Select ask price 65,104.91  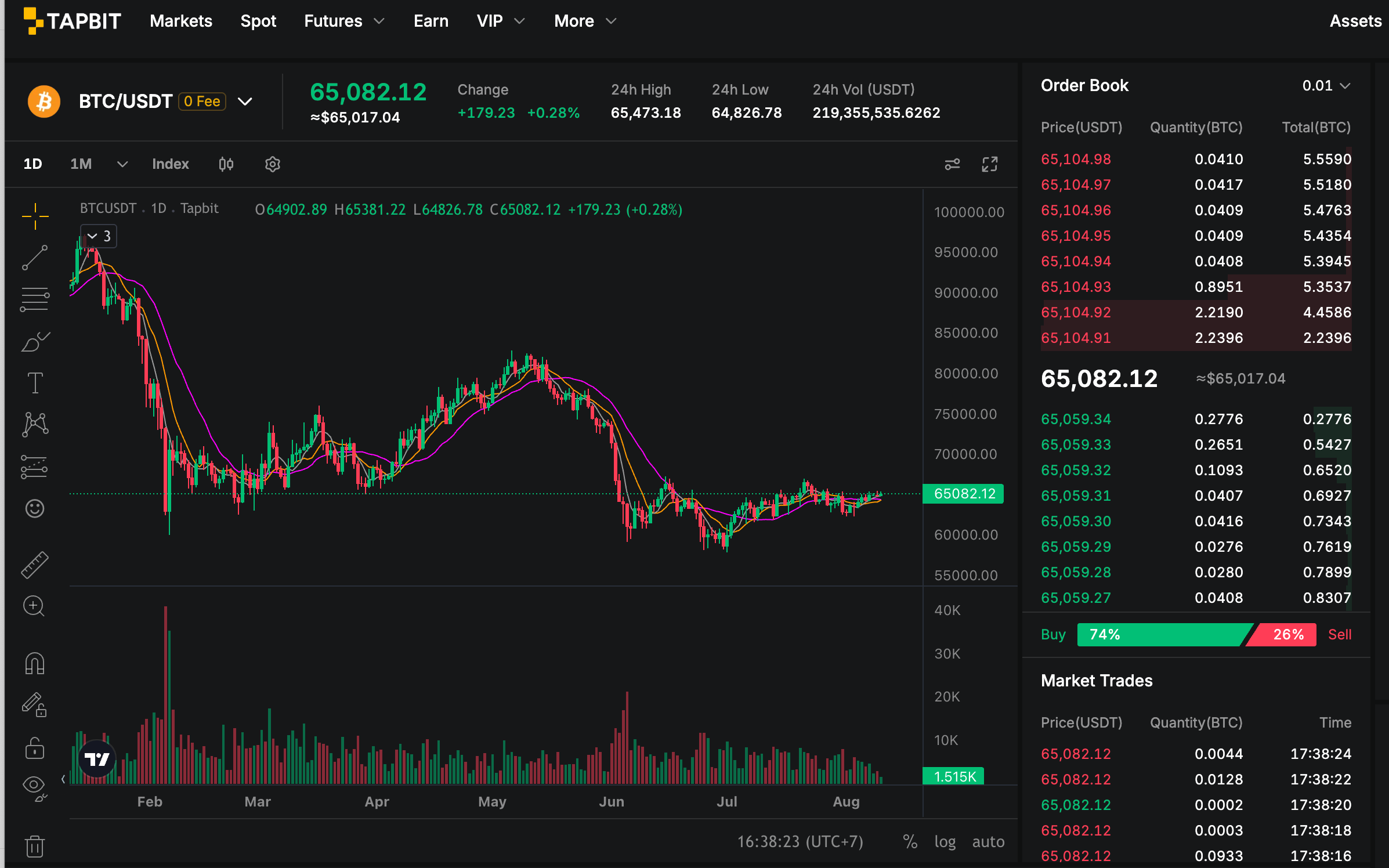1076,338
